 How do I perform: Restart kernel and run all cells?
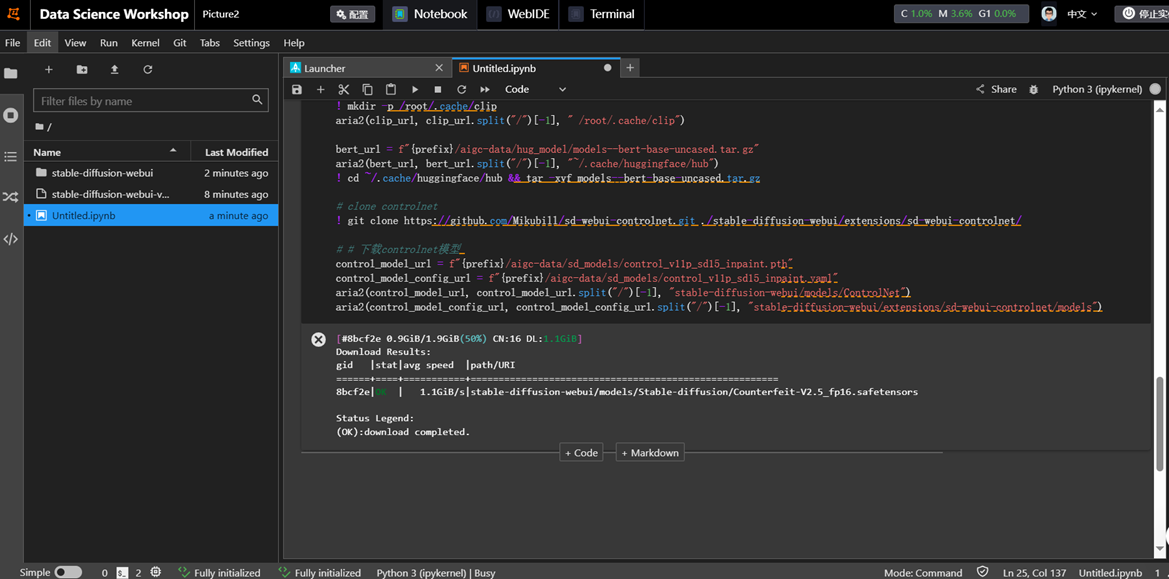(485, 89)
